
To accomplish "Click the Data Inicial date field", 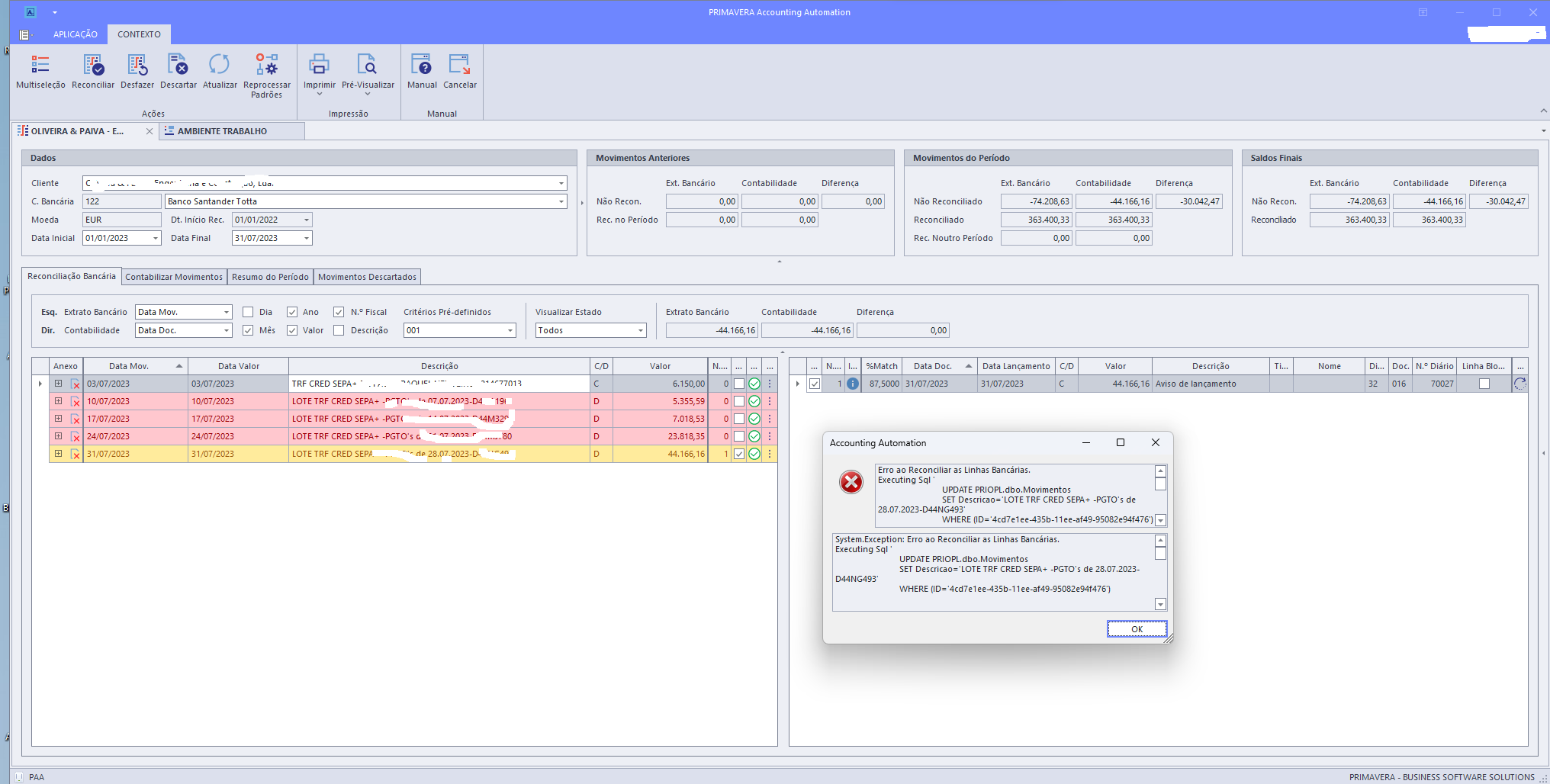I will point(117,238).
